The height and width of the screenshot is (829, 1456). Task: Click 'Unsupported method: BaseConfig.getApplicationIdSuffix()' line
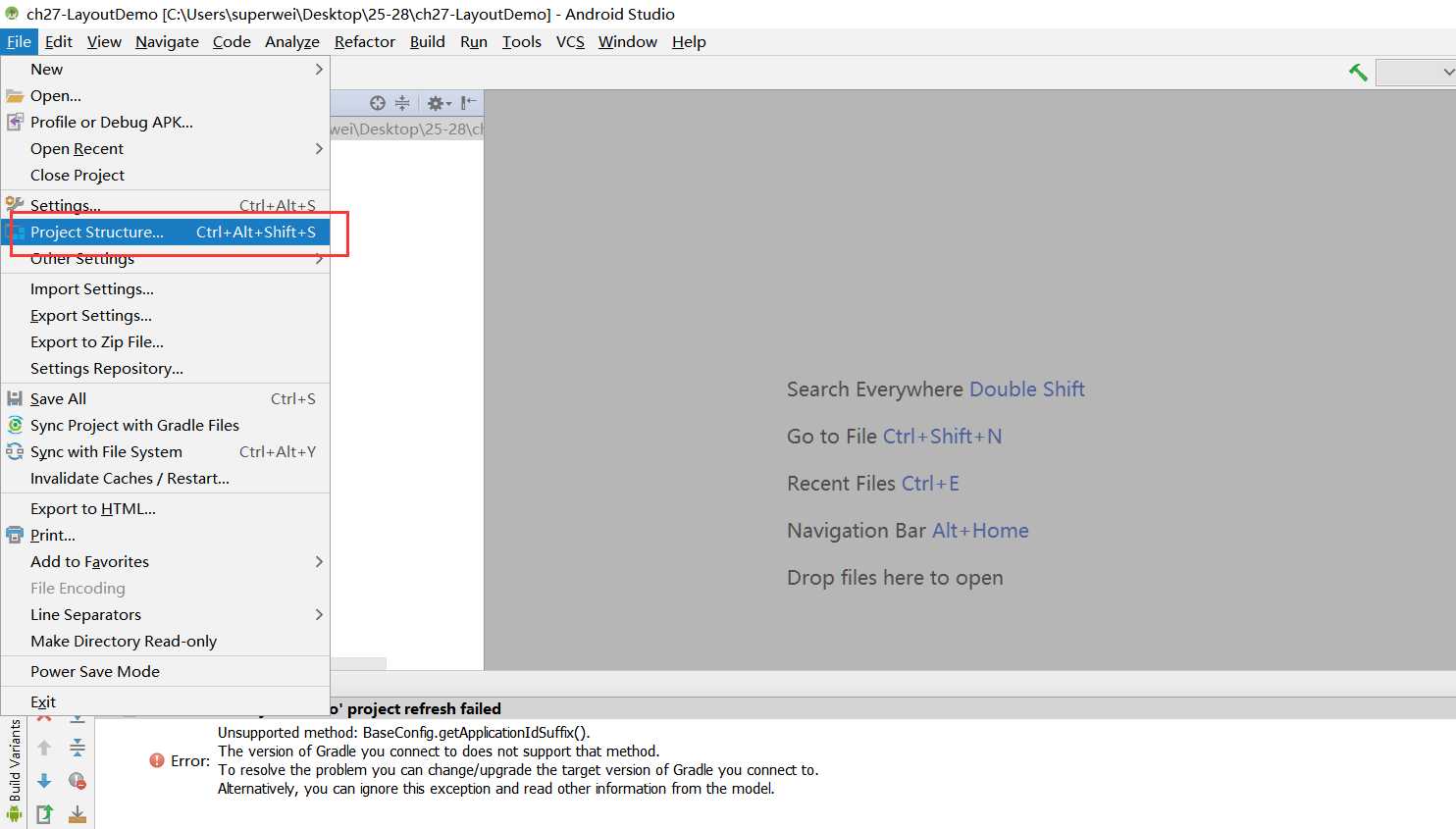point(404,733)
